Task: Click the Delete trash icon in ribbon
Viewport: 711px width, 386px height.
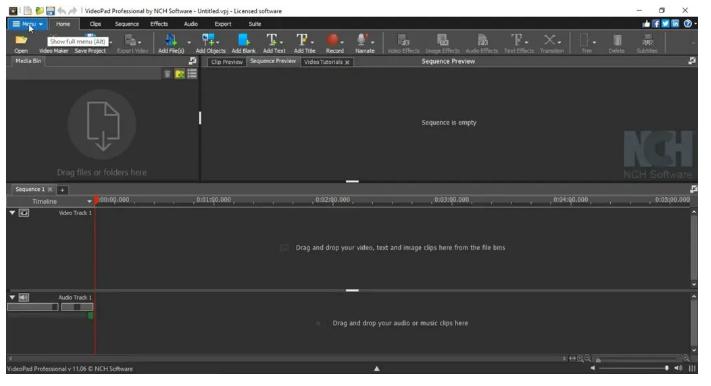Action: [617, 40]
